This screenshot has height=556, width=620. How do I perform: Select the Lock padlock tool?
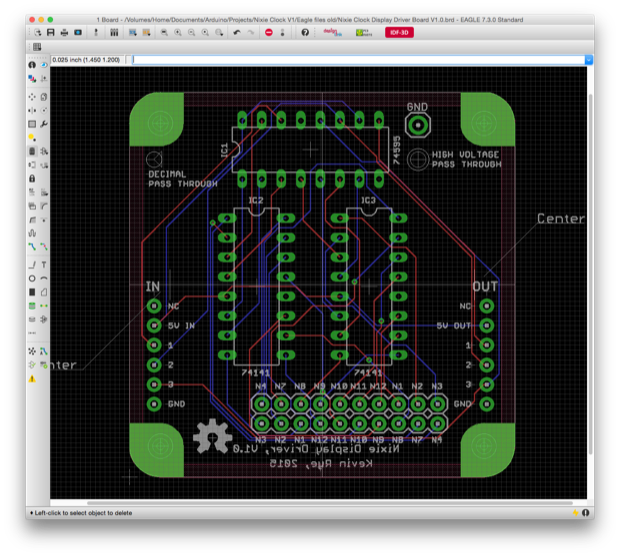(32, 179)
